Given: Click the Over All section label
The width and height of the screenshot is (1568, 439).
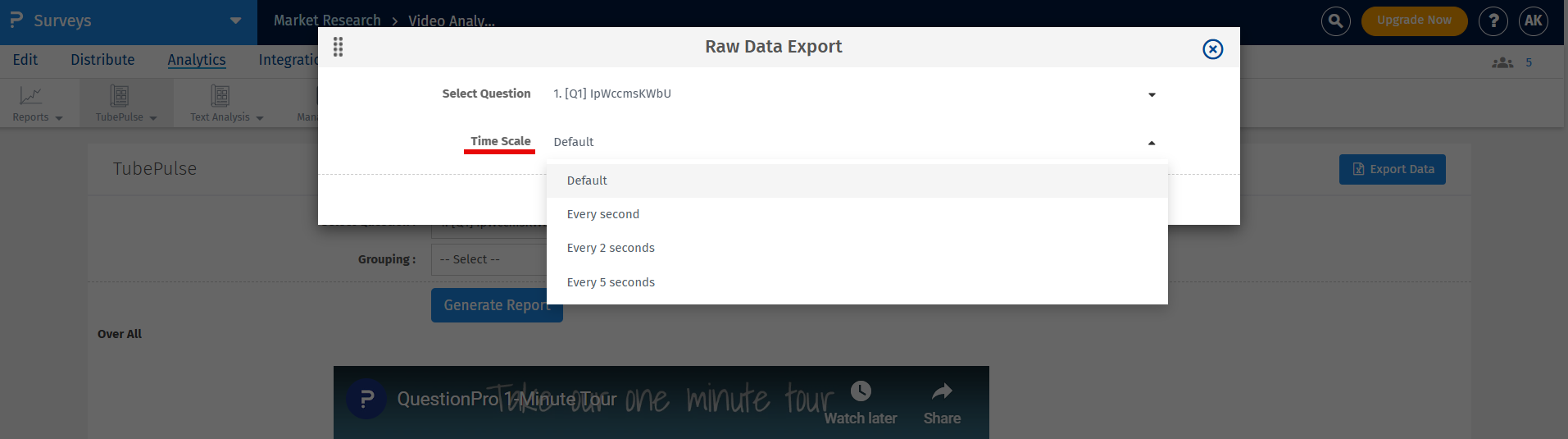Looking at the screenshot, I should coord(120,334).
